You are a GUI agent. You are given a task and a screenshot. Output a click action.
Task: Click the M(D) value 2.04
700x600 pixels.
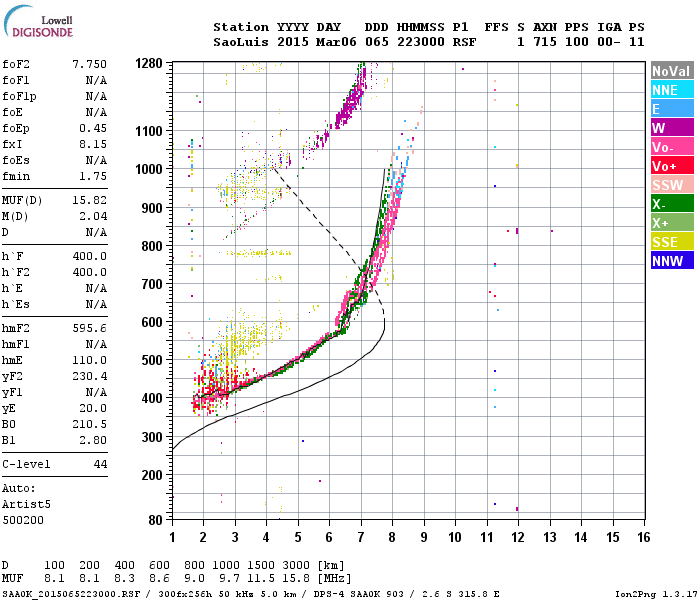point(93,217)
